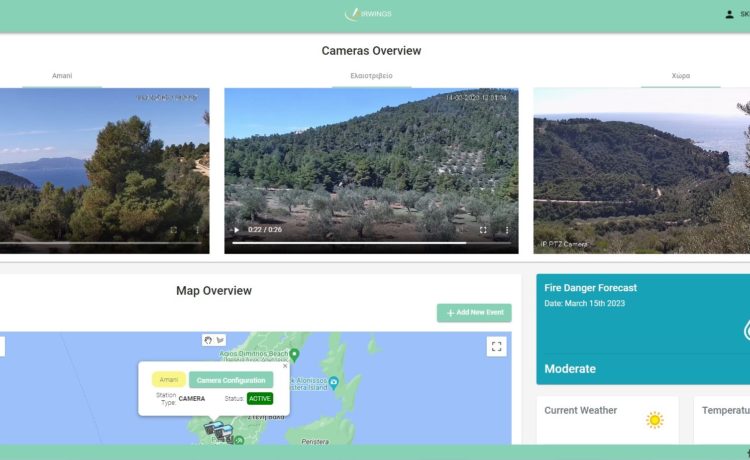
Task: Select the Ελαιοτριβείο camera tab
Action: click(372, 76)
